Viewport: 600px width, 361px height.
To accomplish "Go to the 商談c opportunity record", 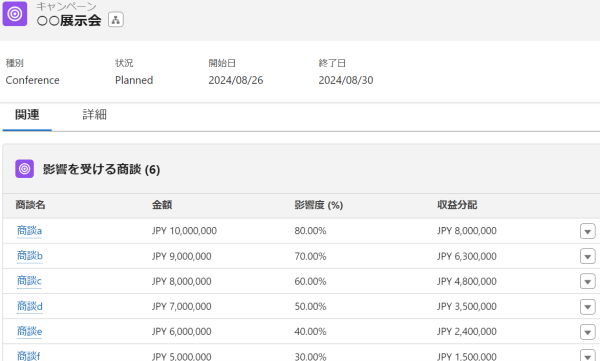I will 29,281.
